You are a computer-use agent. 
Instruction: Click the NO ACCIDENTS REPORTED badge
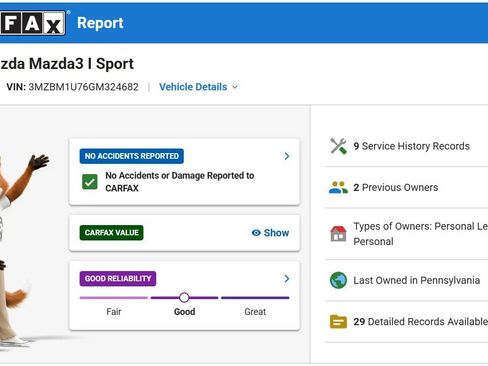pyautogui.click(x=132, y=156)
